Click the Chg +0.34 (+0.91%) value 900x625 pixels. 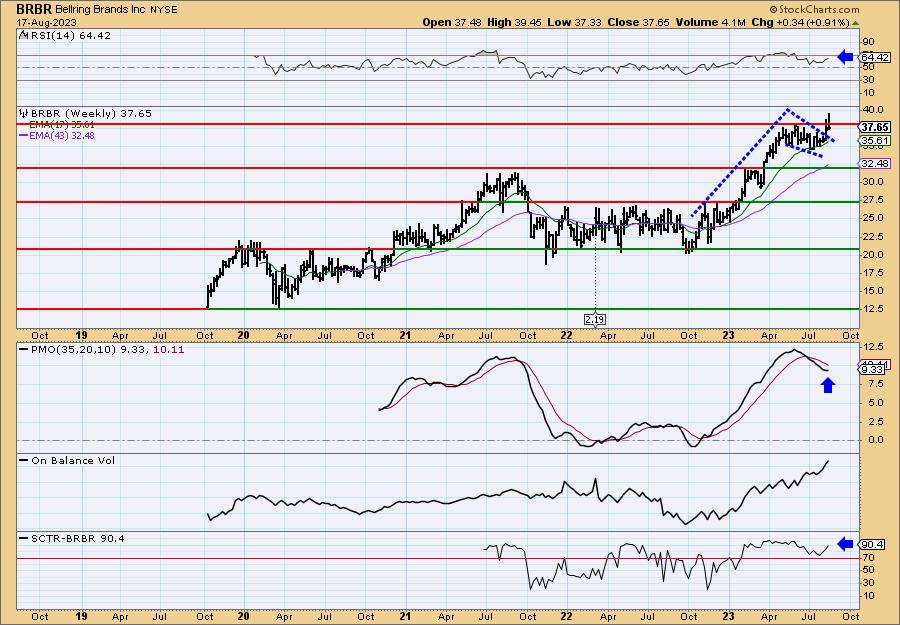800,22
